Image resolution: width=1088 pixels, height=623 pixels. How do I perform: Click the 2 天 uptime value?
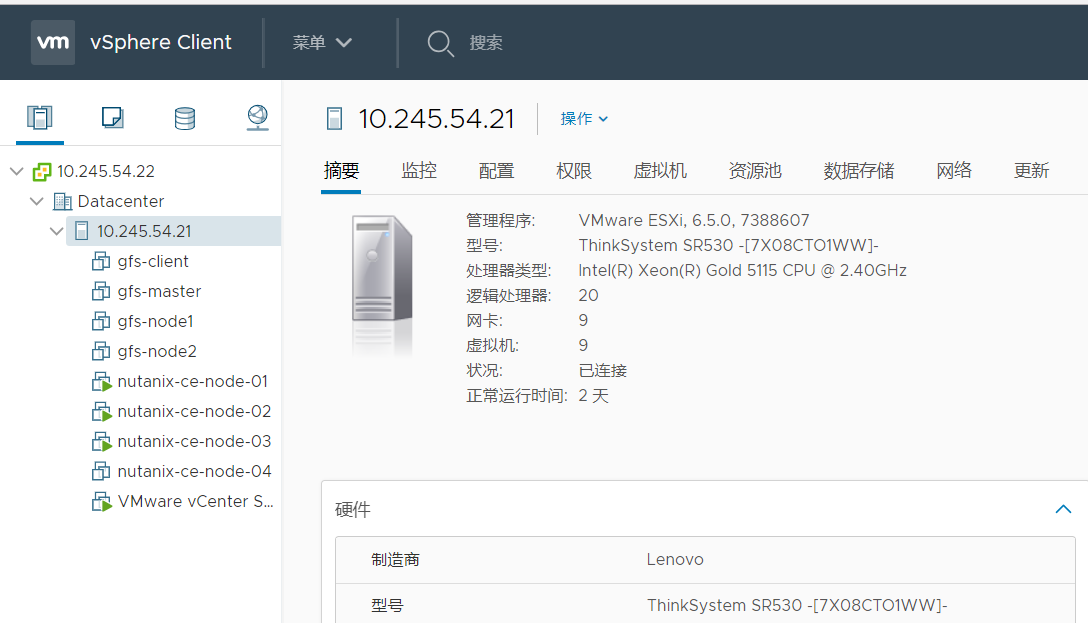[x=593, y=396]
